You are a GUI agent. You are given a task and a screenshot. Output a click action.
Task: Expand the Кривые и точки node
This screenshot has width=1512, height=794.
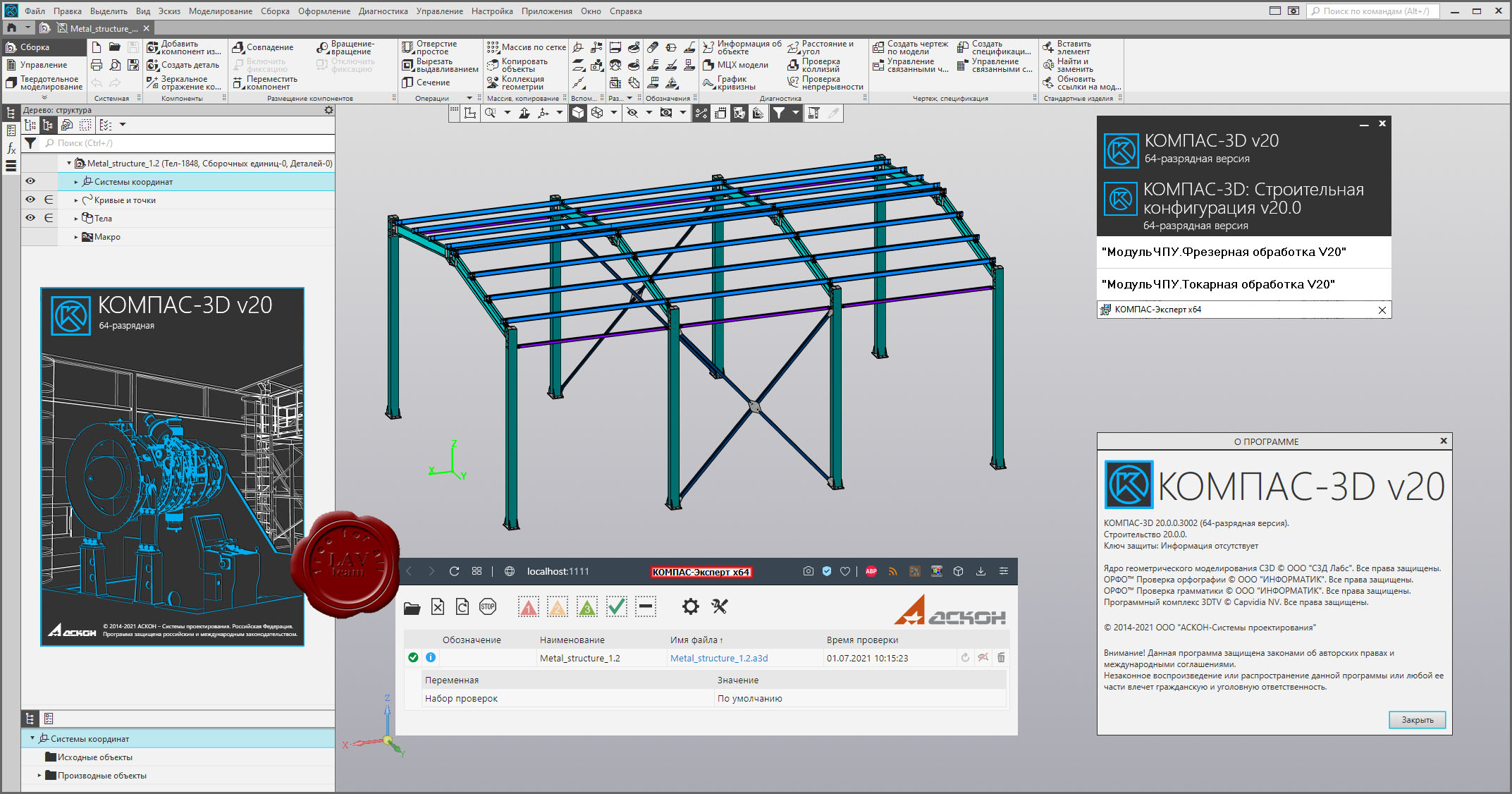pos(76,200)
